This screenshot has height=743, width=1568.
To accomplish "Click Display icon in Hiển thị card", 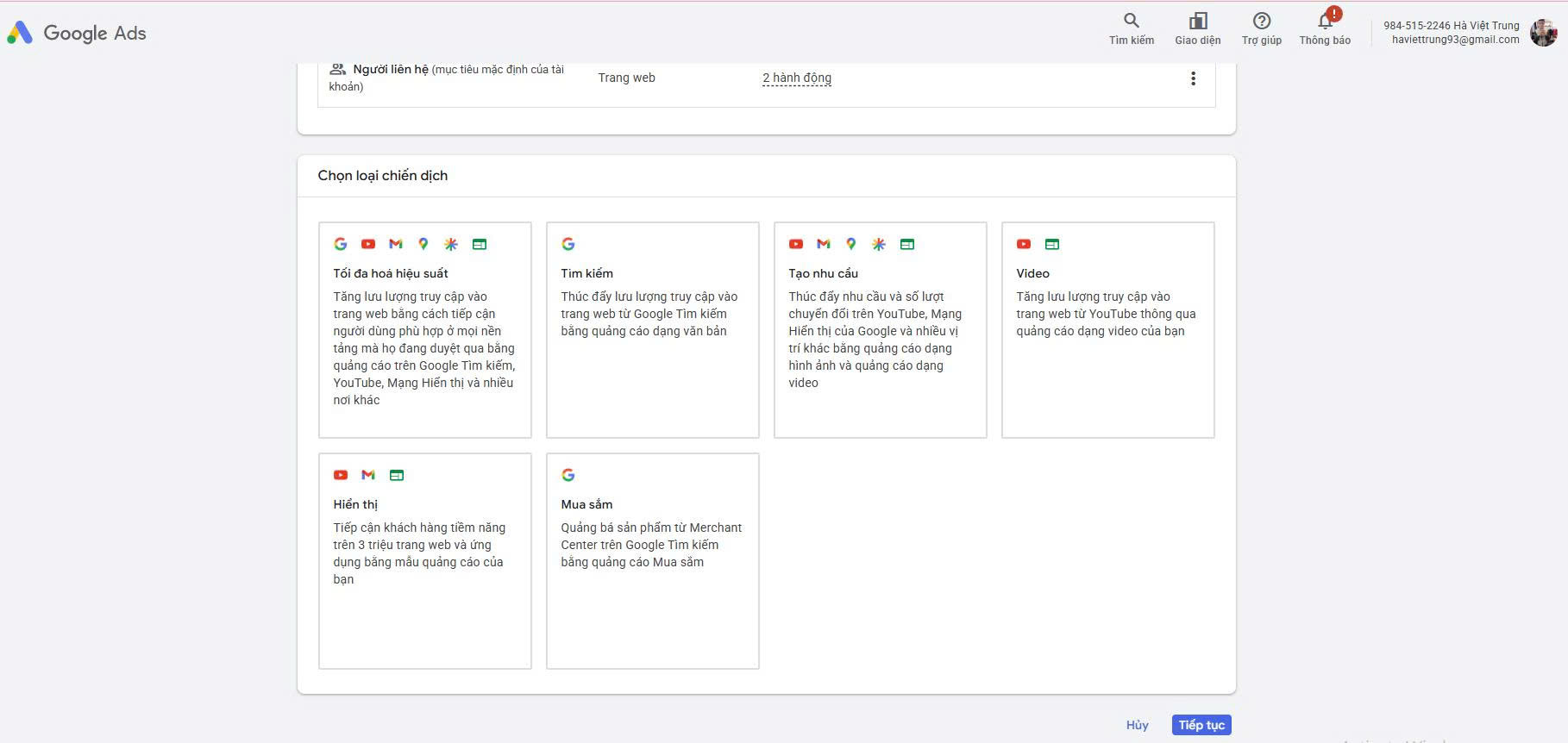I will point(397,475).
